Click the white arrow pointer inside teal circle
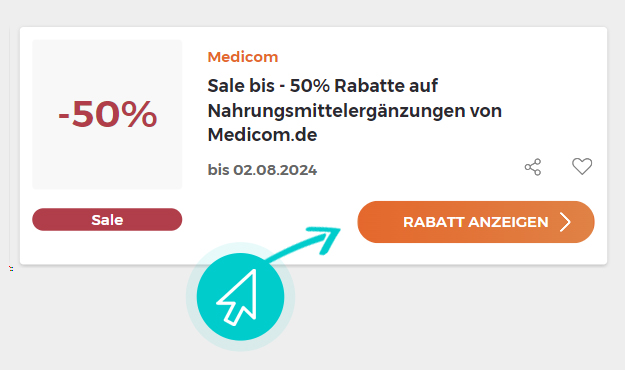 pyautogui.click(x=237, y=297)
